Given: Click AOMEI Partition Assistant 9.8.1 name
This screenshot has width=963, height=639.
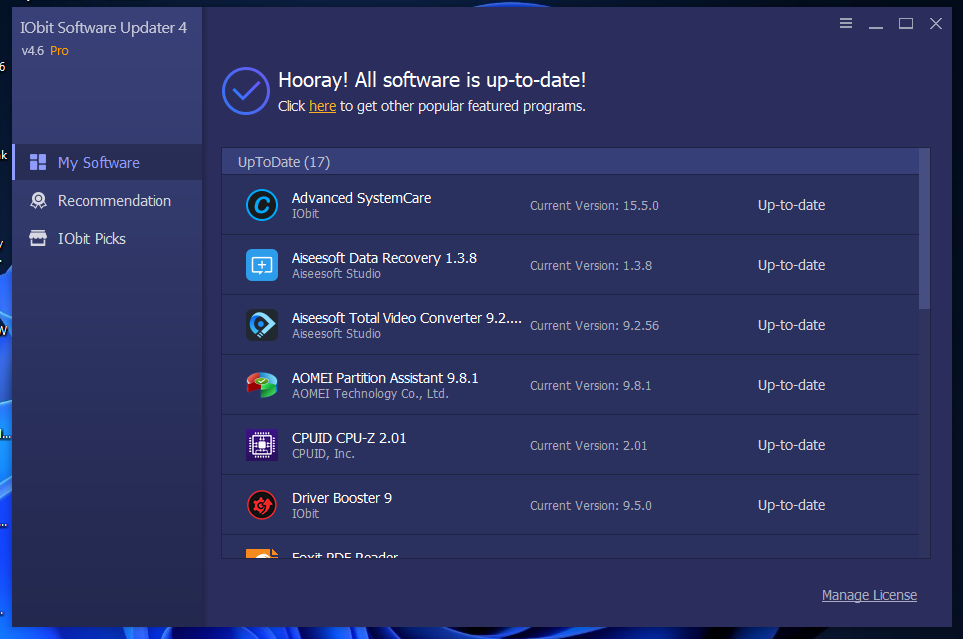Looking at the screenshot, I should [x=385, y=378].
